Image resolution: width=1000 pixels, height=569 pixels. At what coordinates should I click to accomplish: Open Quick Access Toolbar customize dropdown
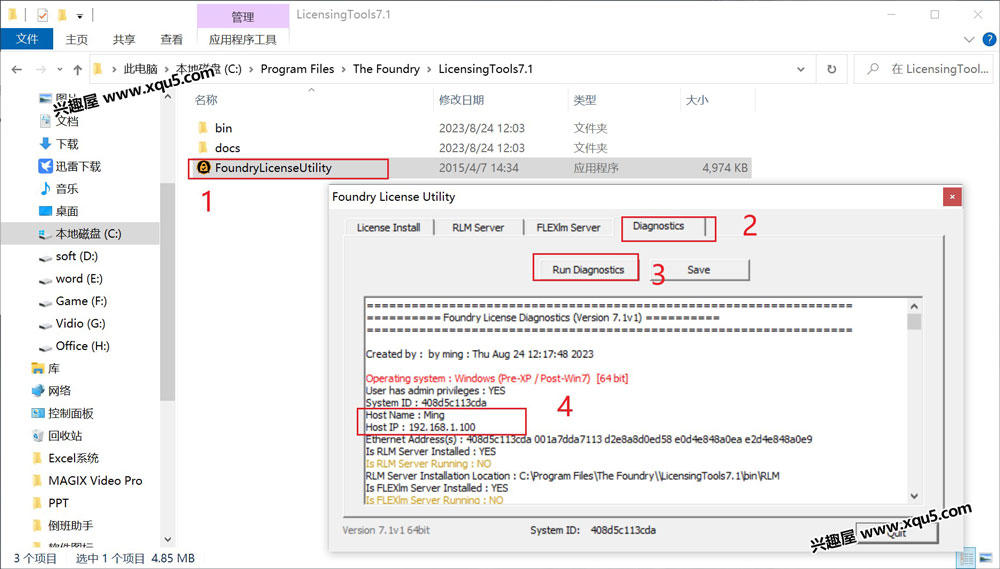click(x=80, y=15)
